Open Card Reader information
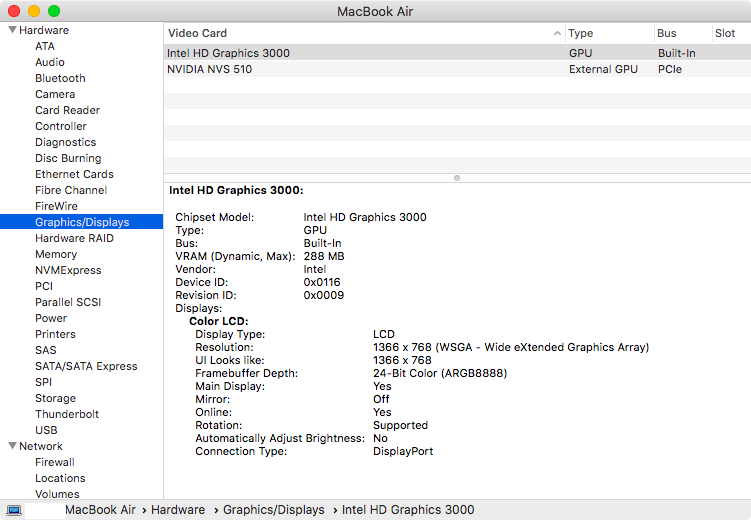 [x=68, y=110]
